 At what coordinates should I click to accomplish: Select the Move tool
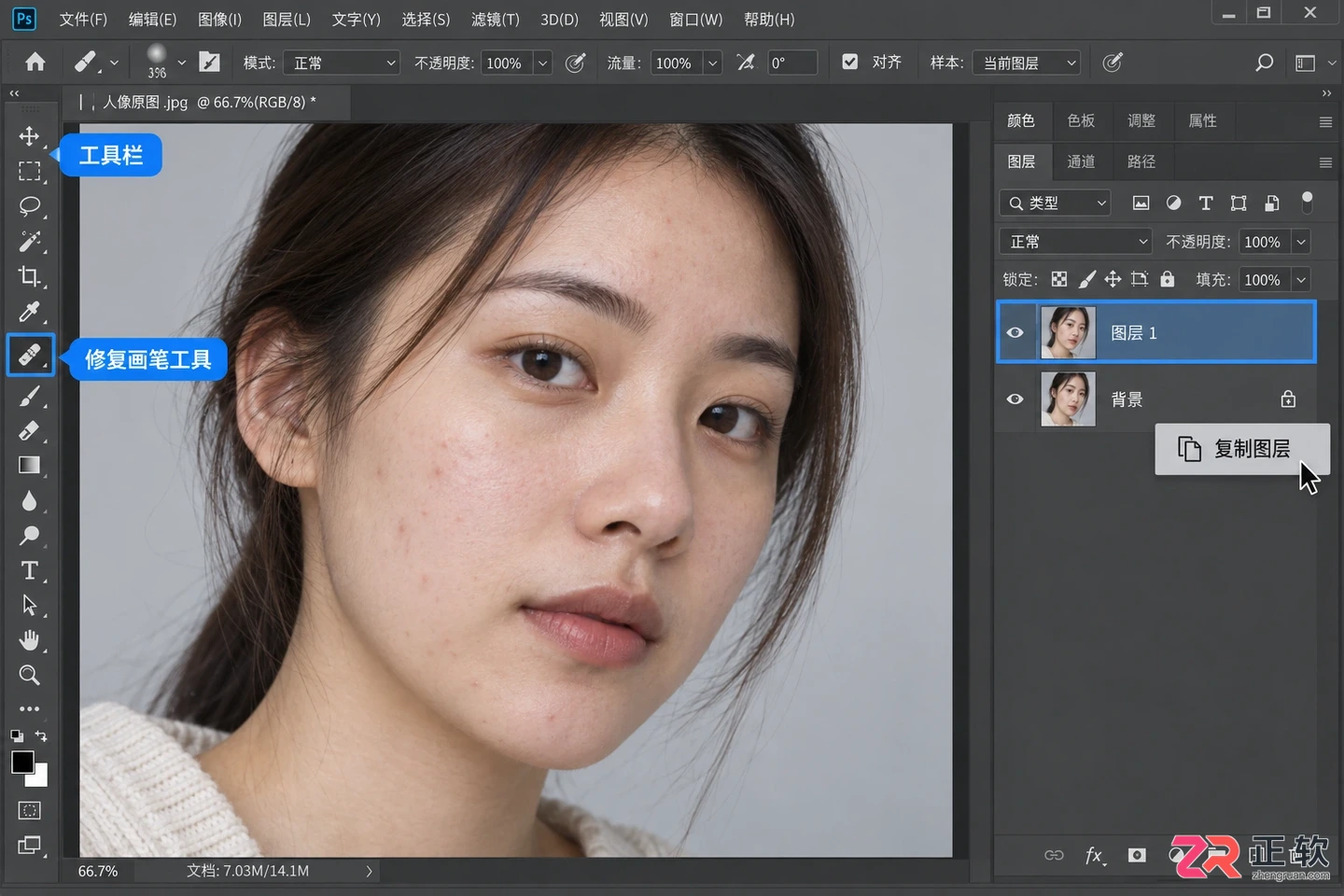pos(29,136)
